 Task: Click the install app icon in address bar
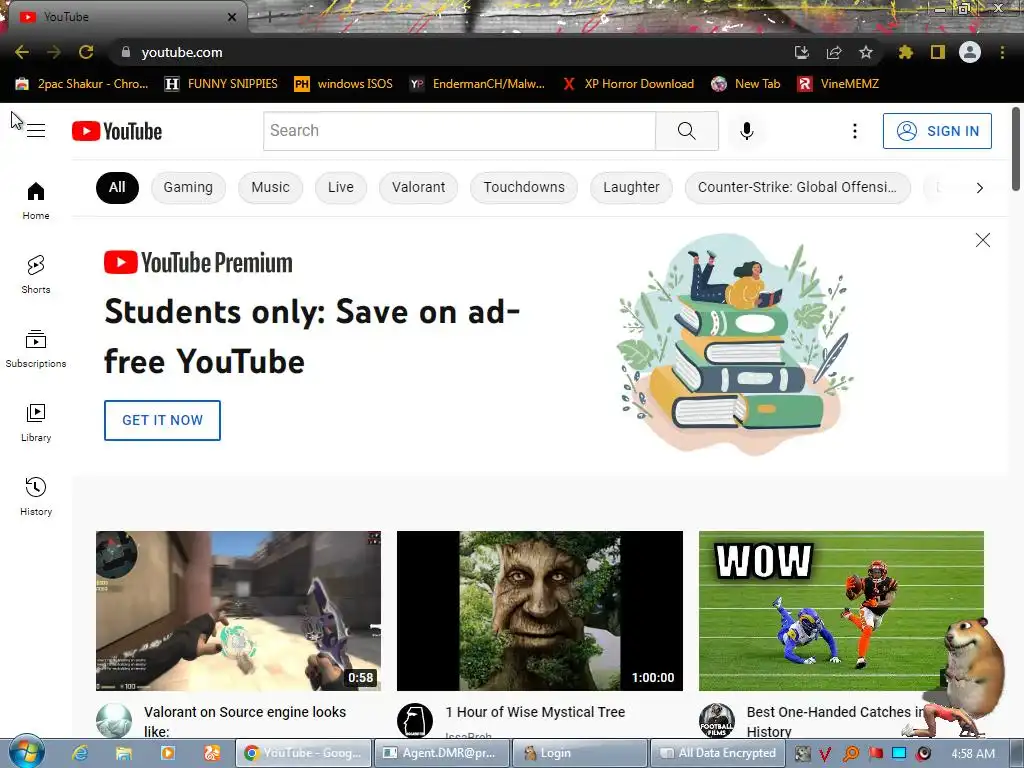pyautogui.click(x=802, y=52)
